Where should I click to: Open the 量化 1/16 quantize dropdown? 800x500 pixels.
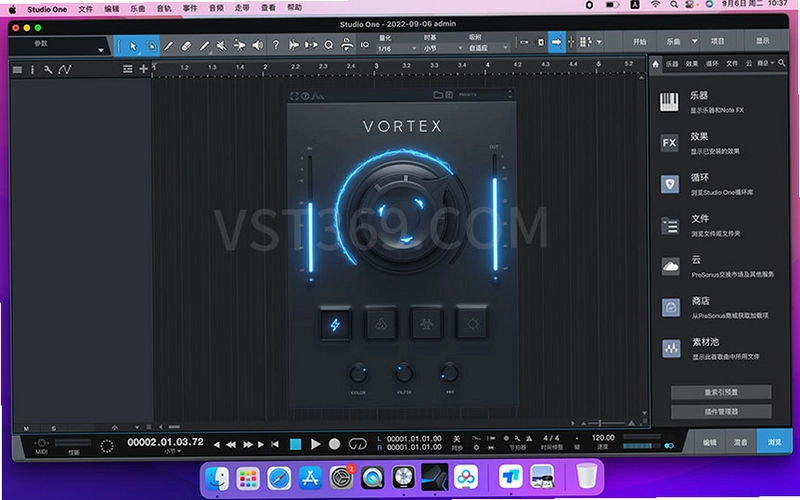tap(396, 48)
